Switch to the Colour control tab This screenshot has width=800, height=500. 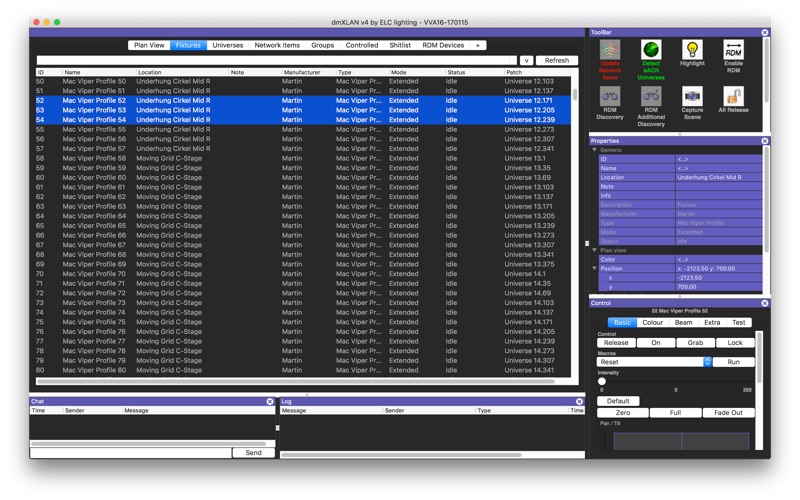coord(653,322)
